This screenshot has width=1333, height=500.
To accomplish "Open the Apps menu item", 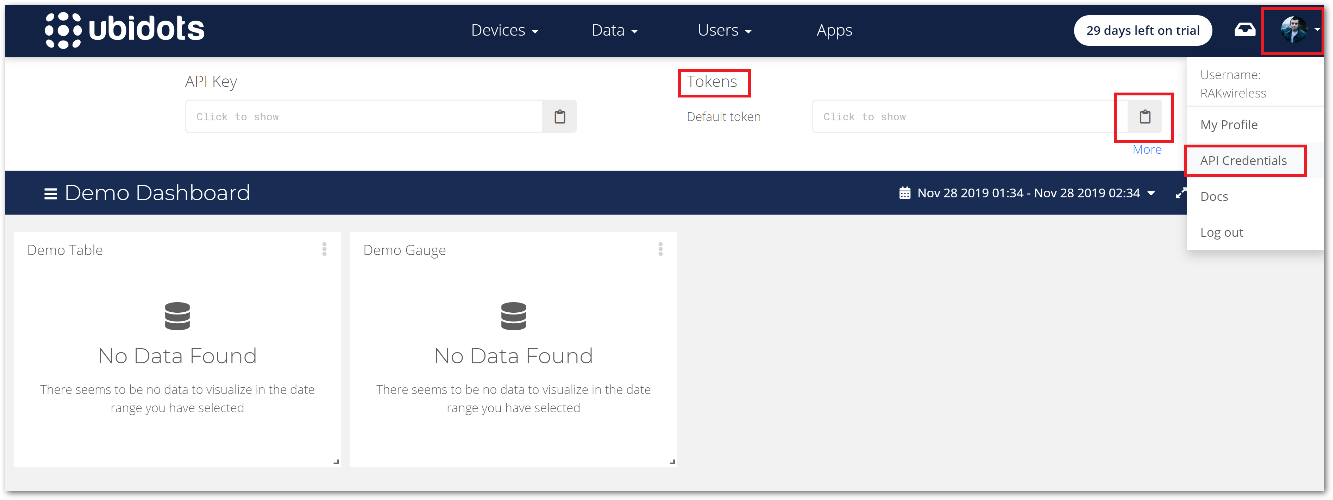I will point(834,30).
